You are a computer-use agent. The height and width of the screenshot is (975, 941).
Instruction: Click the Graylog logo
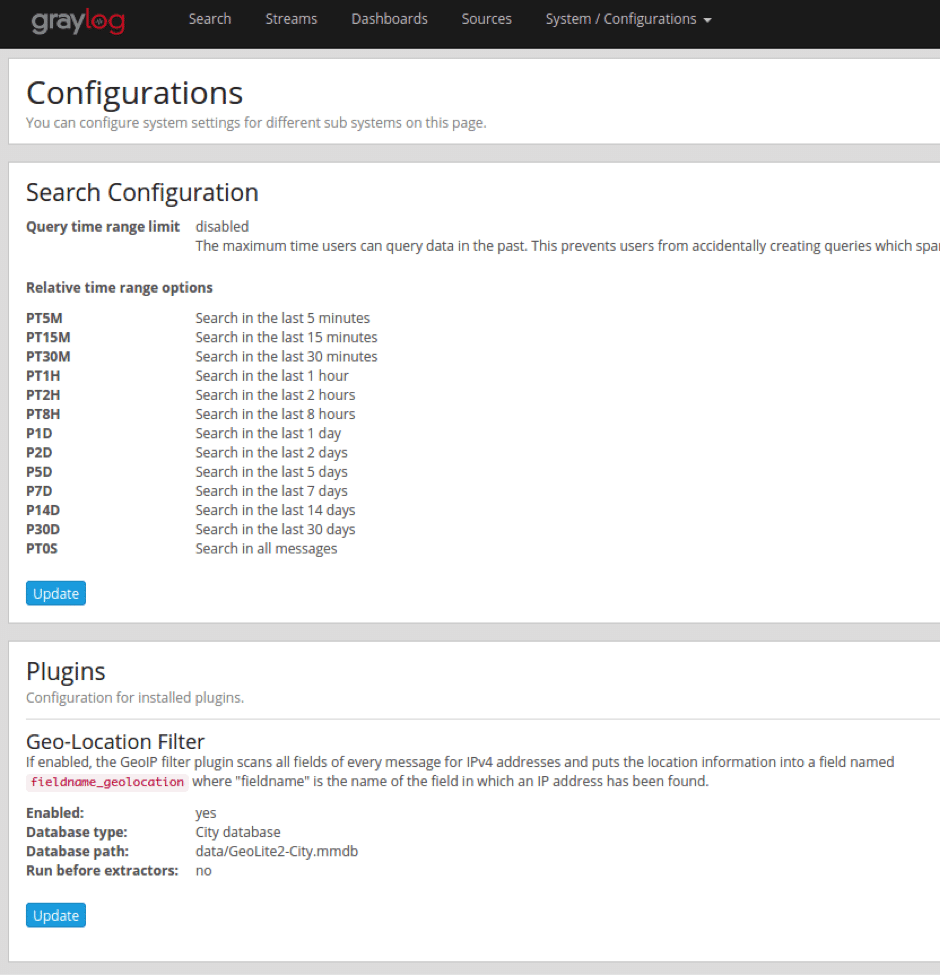(x=78, y=21)
